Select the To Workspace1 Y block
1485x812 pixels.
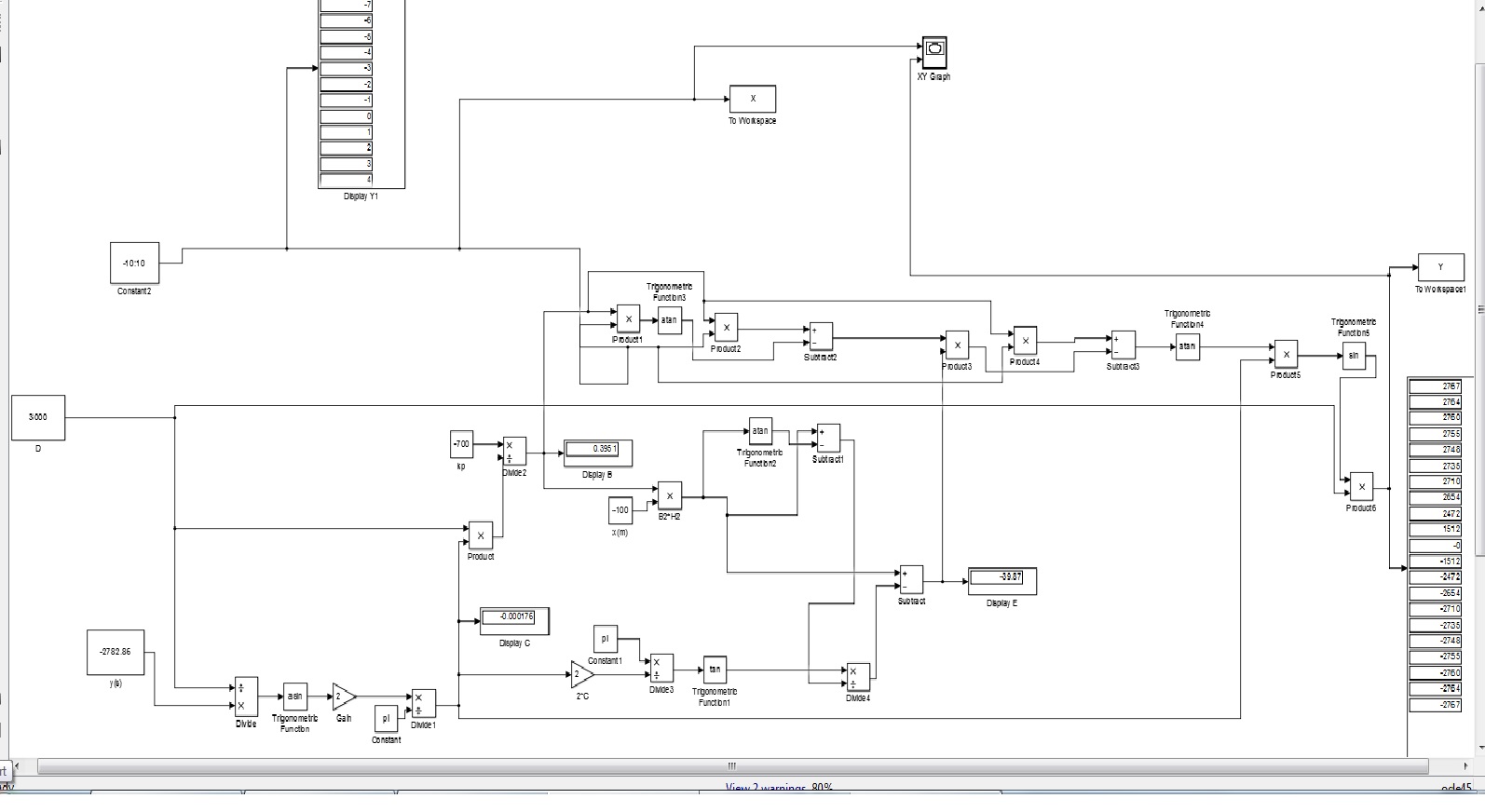[x=1440, y=267]
